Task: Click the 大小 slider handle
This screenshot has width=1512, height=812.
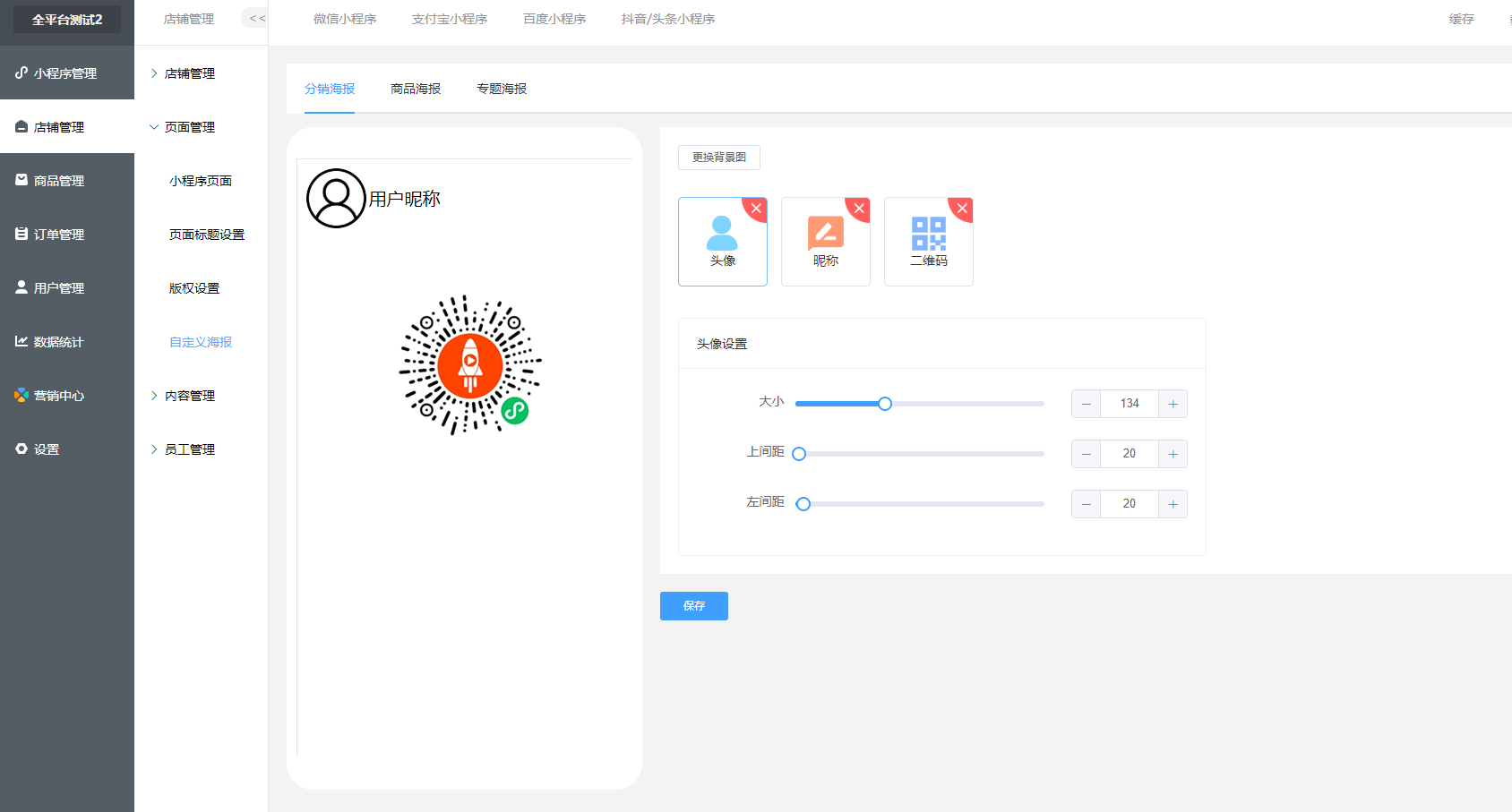Action: tap(885, 404)
